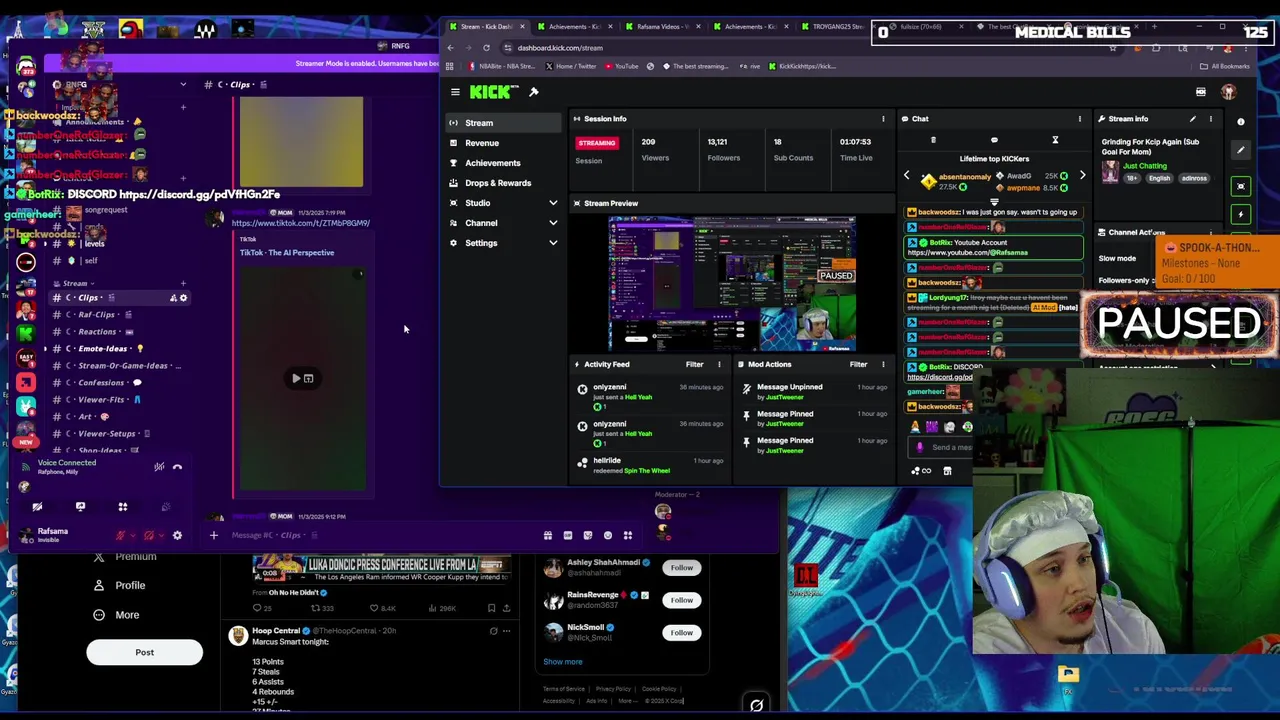Disconnect from Discord voice channel
Viewport: 1280px width, 720px height.
(177, 467)
